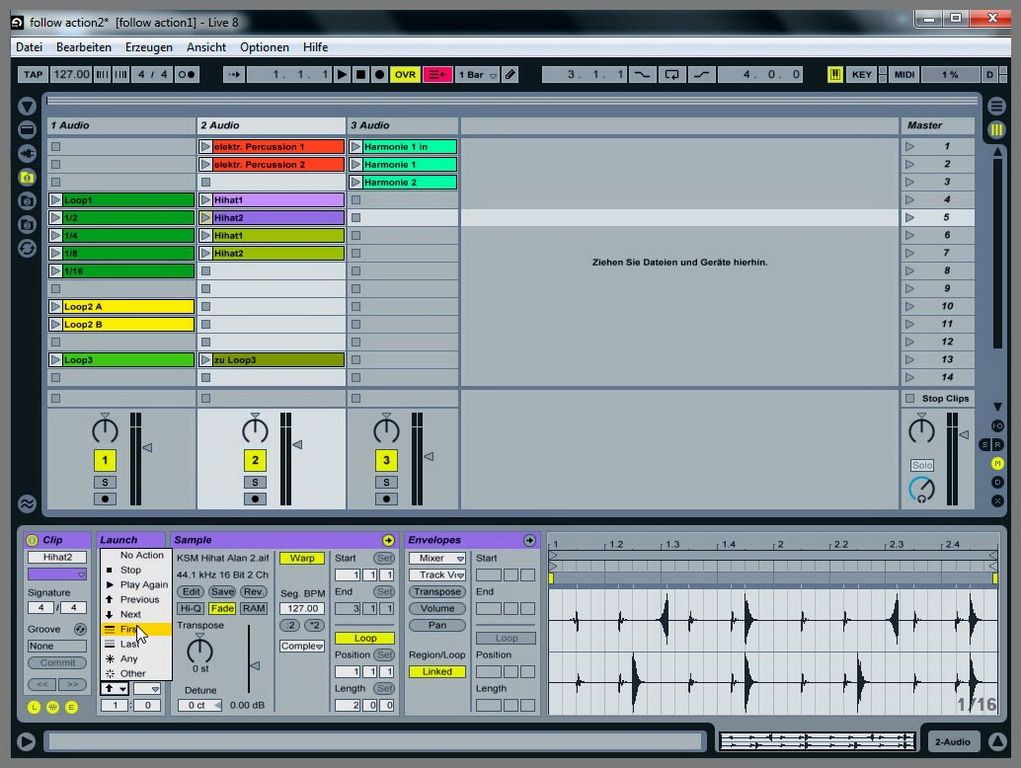The width and height of the screenshot is (1021, 768).
Task: Open Follow Action A chooser
Action: 115,689
